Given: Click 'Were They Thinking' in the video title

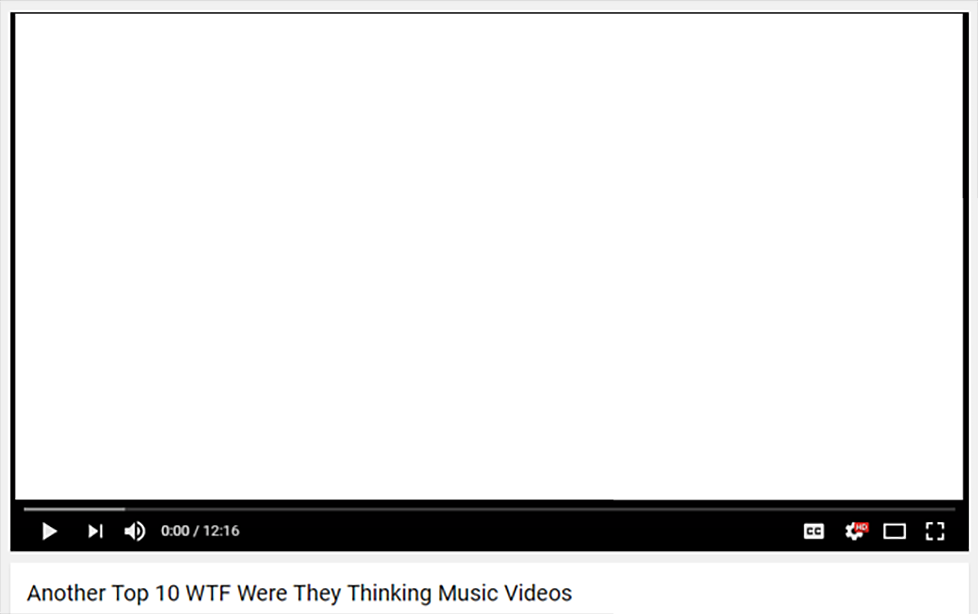Looking at the screenshot, I should (x=334, y=593).
